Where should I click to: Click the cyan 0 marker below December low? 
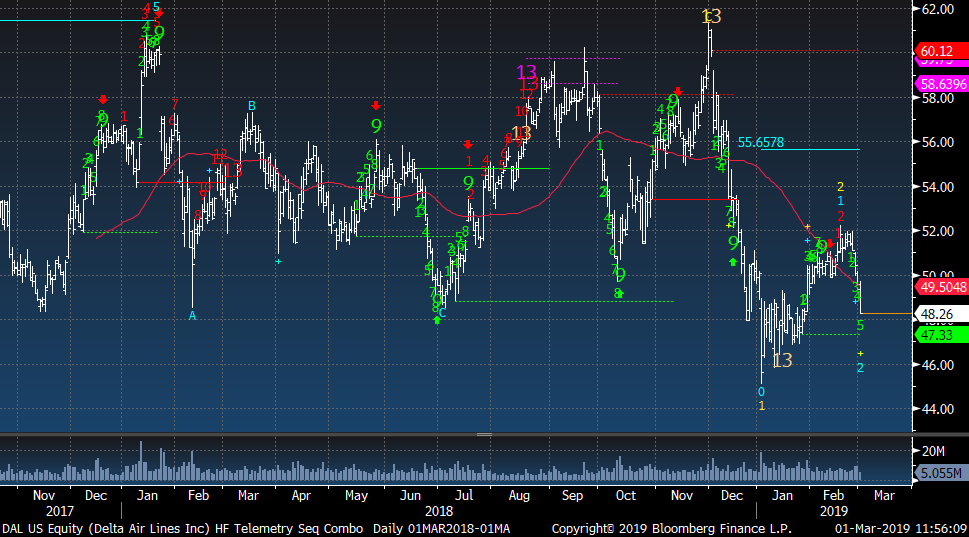coord(761,392)
